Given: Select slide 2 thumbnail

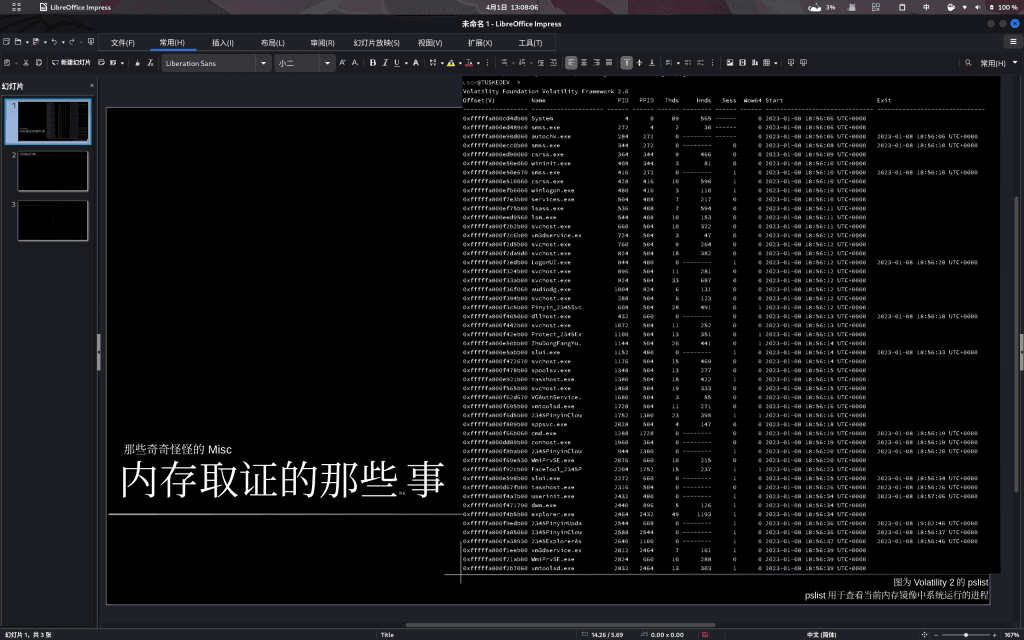Looking at the screenshot, I should [x=53, y=171].
